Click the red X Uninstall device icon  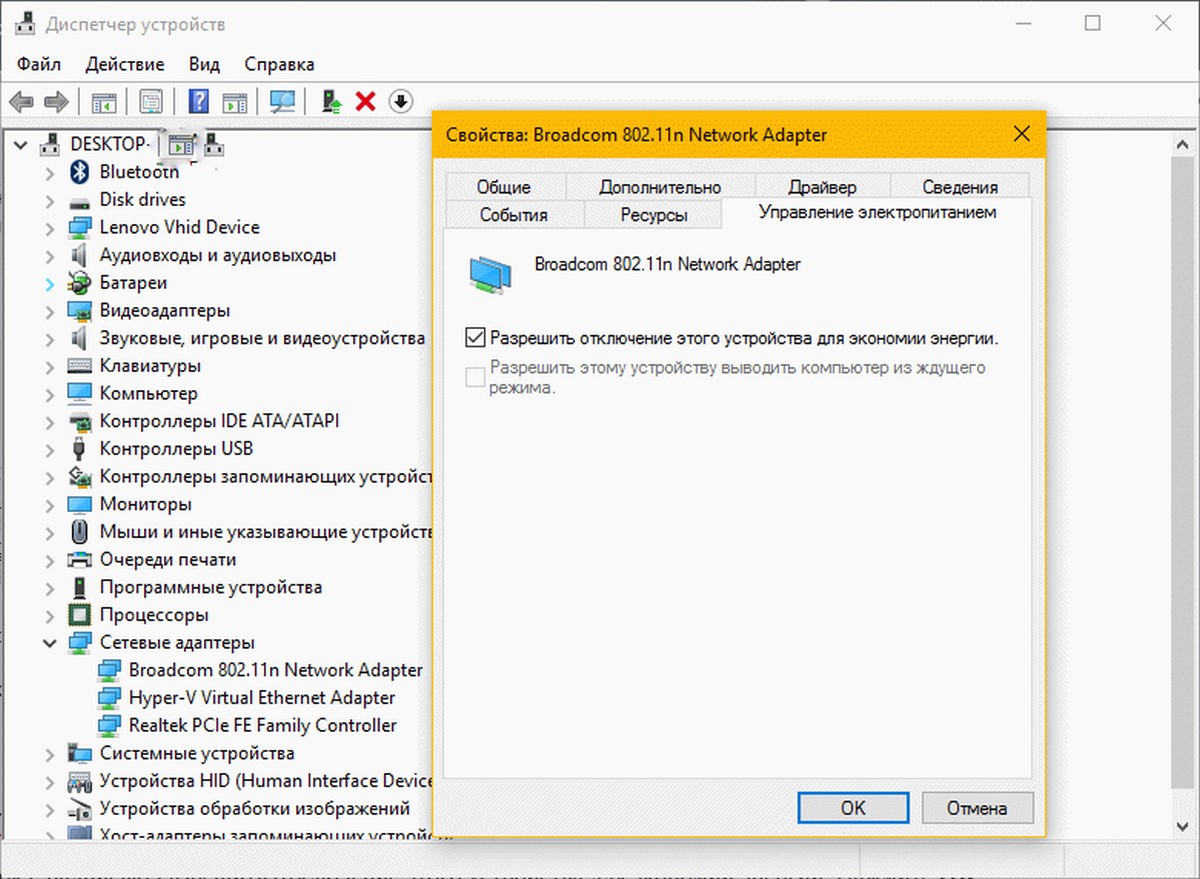pyautogui.click(x=366, y=101)
